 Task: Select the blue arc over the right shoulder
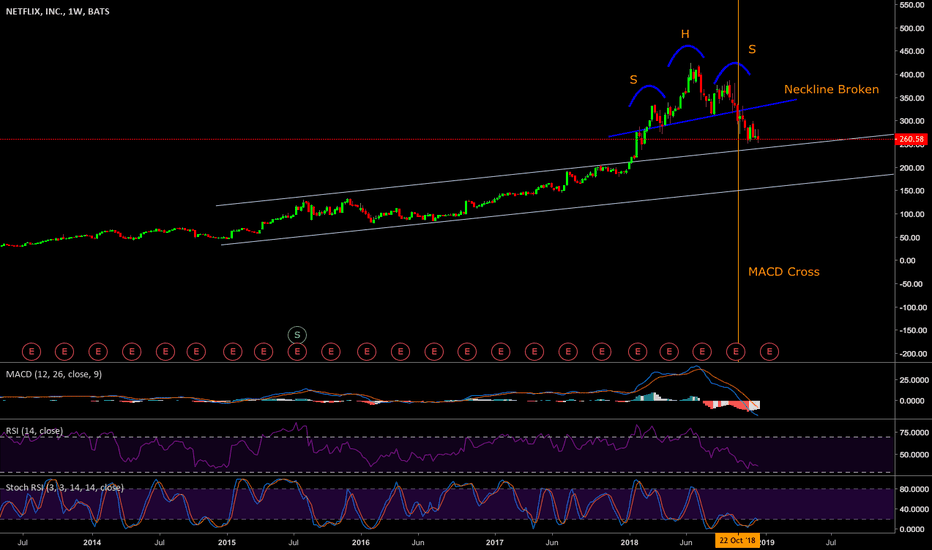(x=732, y=63)
